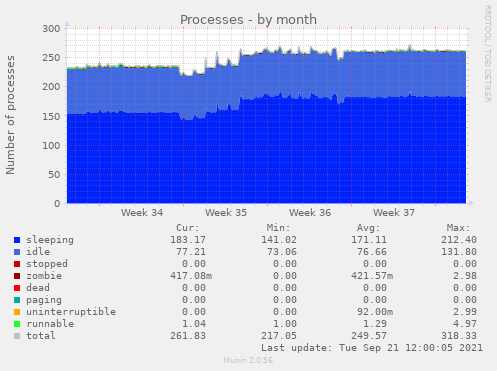Click uninterruptible average value 92.00m

(x=375, y=312)
